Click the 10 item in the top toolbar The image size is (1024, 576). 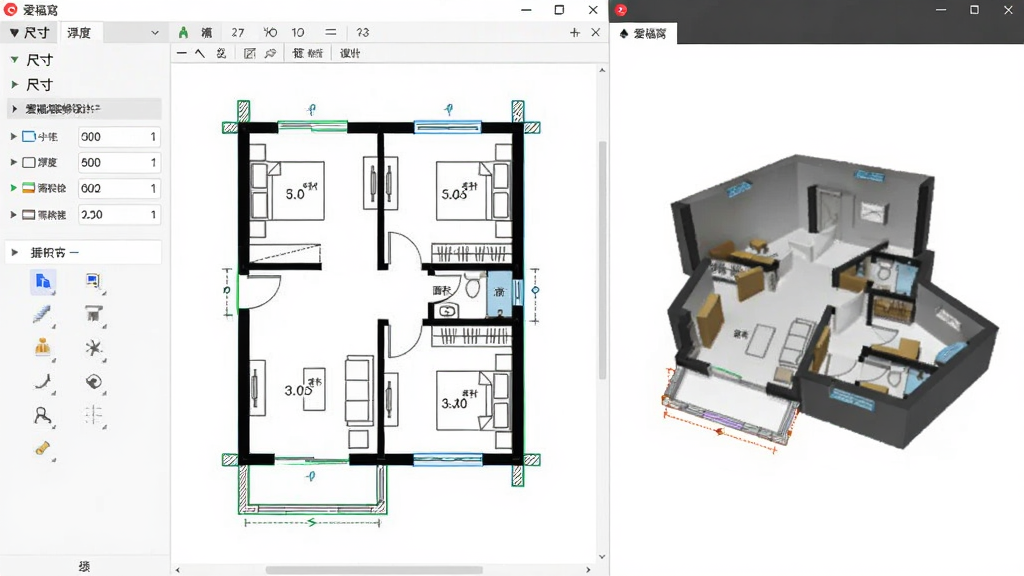point(298,32)
